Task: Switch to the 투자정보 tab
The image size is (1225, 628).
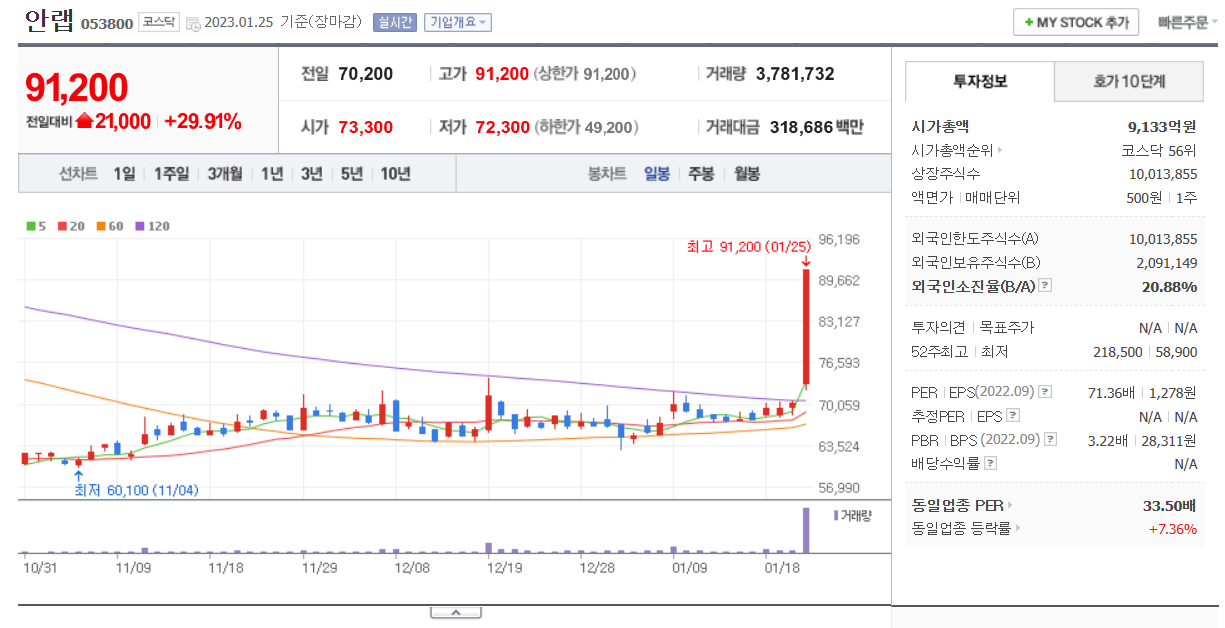Action: 979,81
